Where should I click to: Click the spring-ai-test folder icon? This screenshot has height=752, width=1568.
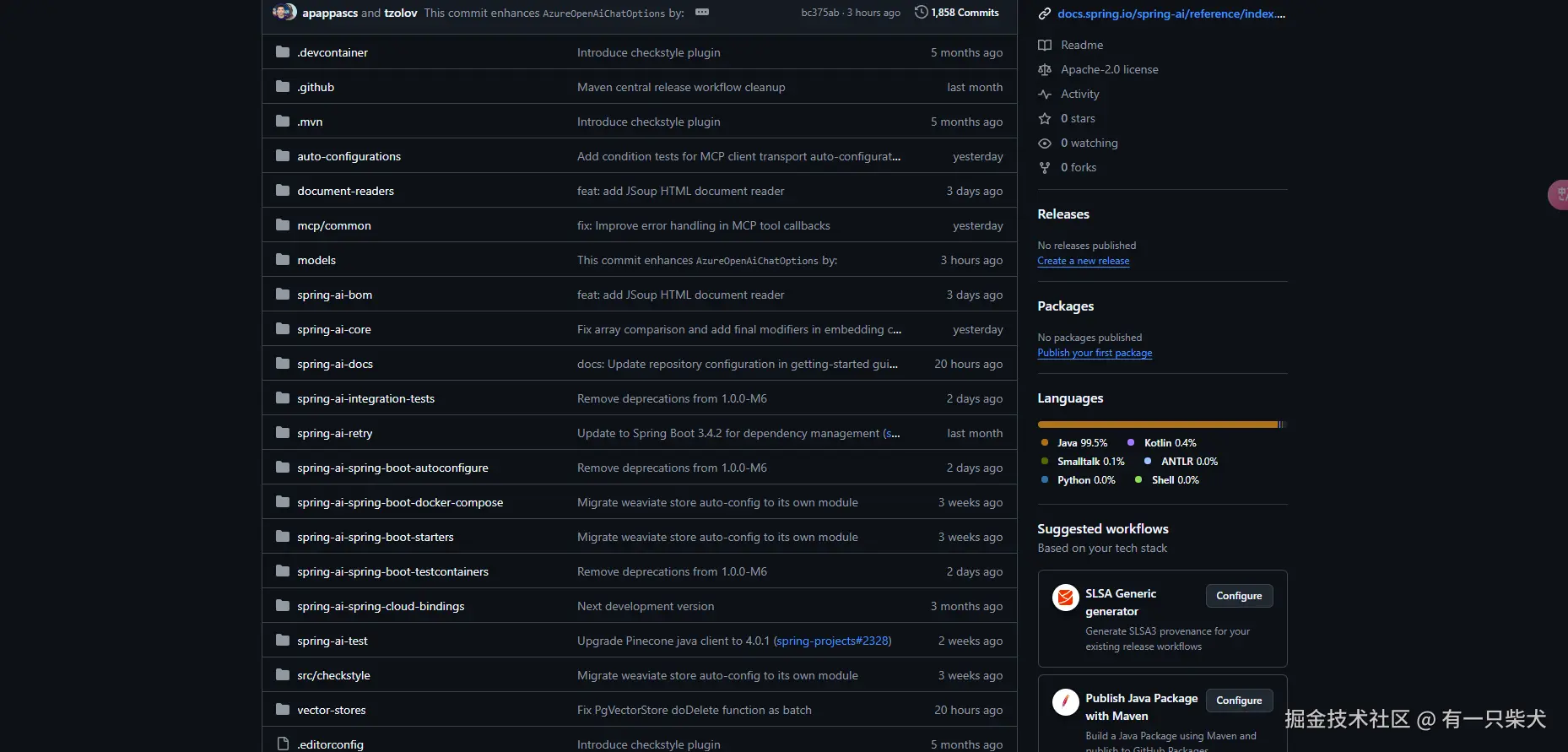click(x=283, y=641)
